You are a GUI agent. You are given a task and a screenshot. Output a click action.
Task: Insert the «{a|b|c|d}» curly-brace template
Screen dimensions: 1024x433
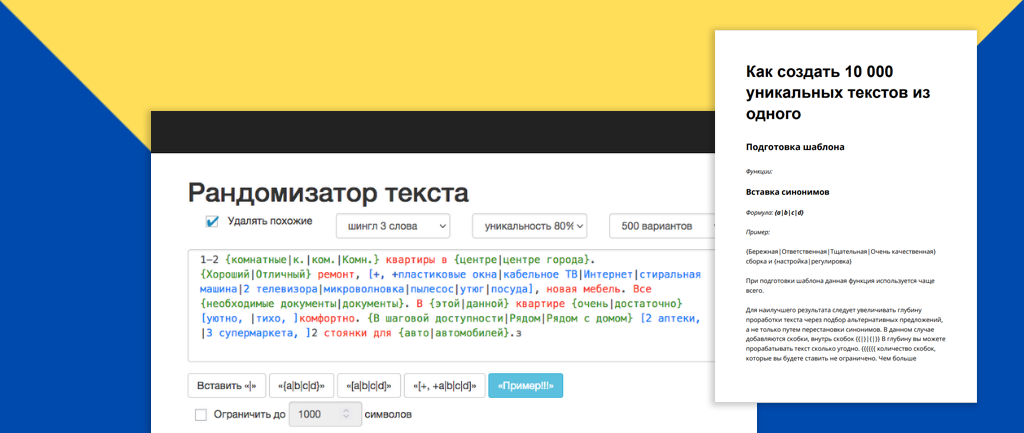(x=301, y=386)
